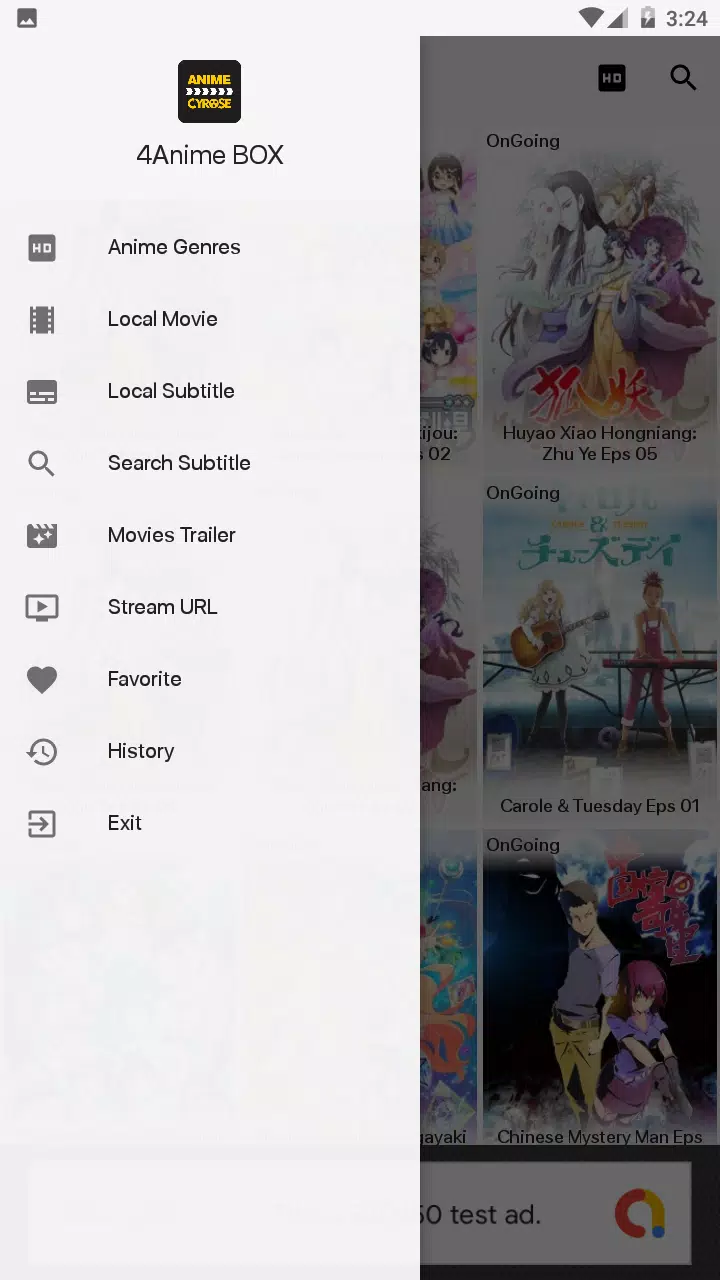720x1280 pixels.
Task: Open Favorite list from the drawer
Action: [210, 679]
